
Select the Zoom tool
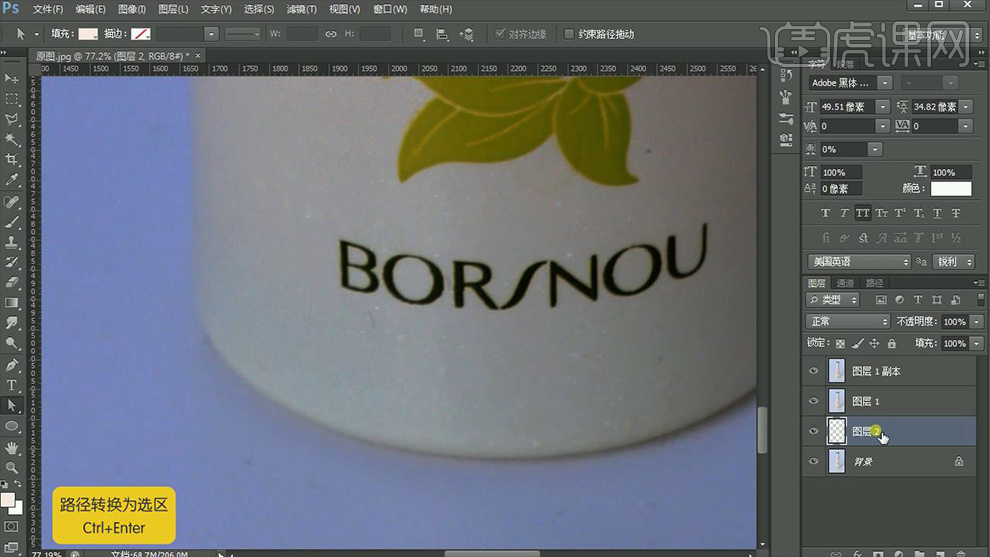[11, 468]
